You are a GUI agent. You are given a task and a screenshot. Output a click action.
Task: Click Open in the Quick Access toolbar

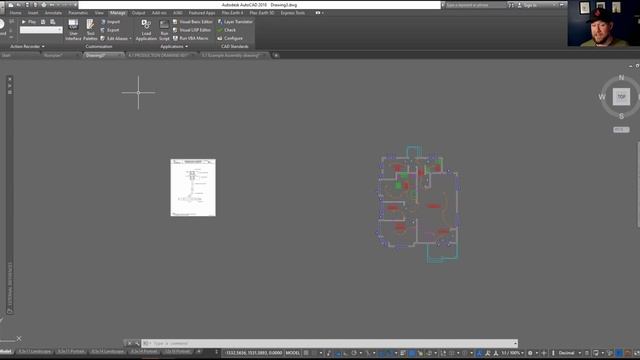point(19,5)
